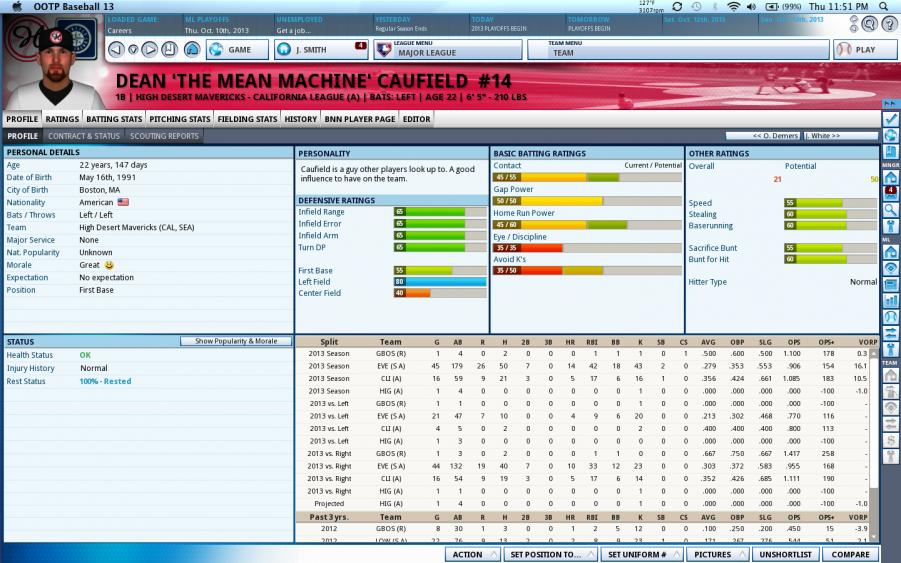Image resolution: width=901 pixels, height=563 pixels.
Task: Click the MNGR section jersey icon
Action: (x=891, y=226)
